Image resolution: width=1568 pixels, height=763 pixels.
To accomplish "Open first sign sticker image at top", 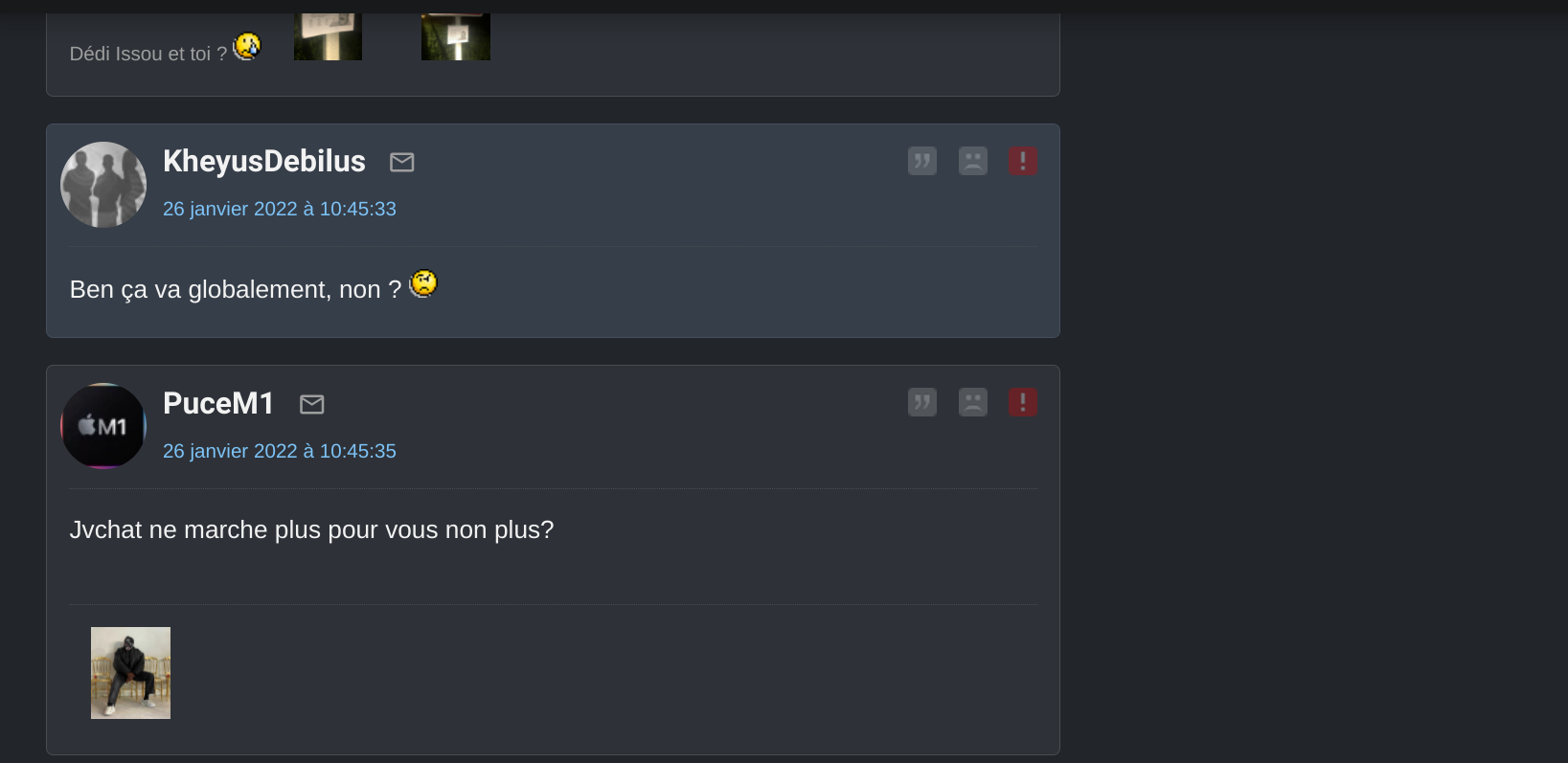I will tap(328, 36).
